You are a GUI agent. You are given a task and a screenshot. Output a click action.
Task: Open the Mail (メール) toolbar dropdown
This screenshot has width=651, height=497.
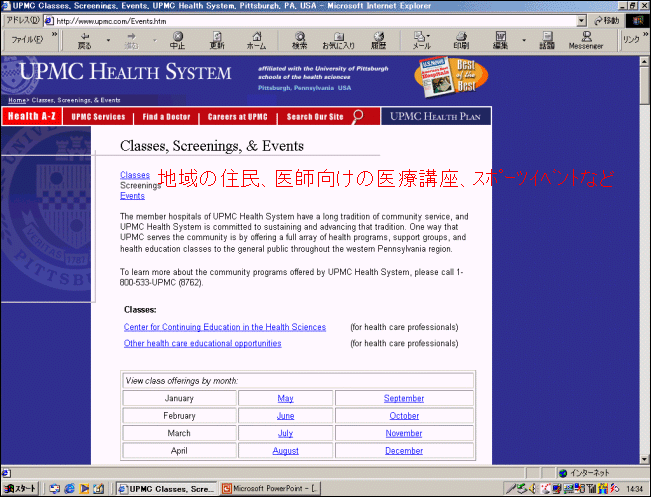[422, 40]
